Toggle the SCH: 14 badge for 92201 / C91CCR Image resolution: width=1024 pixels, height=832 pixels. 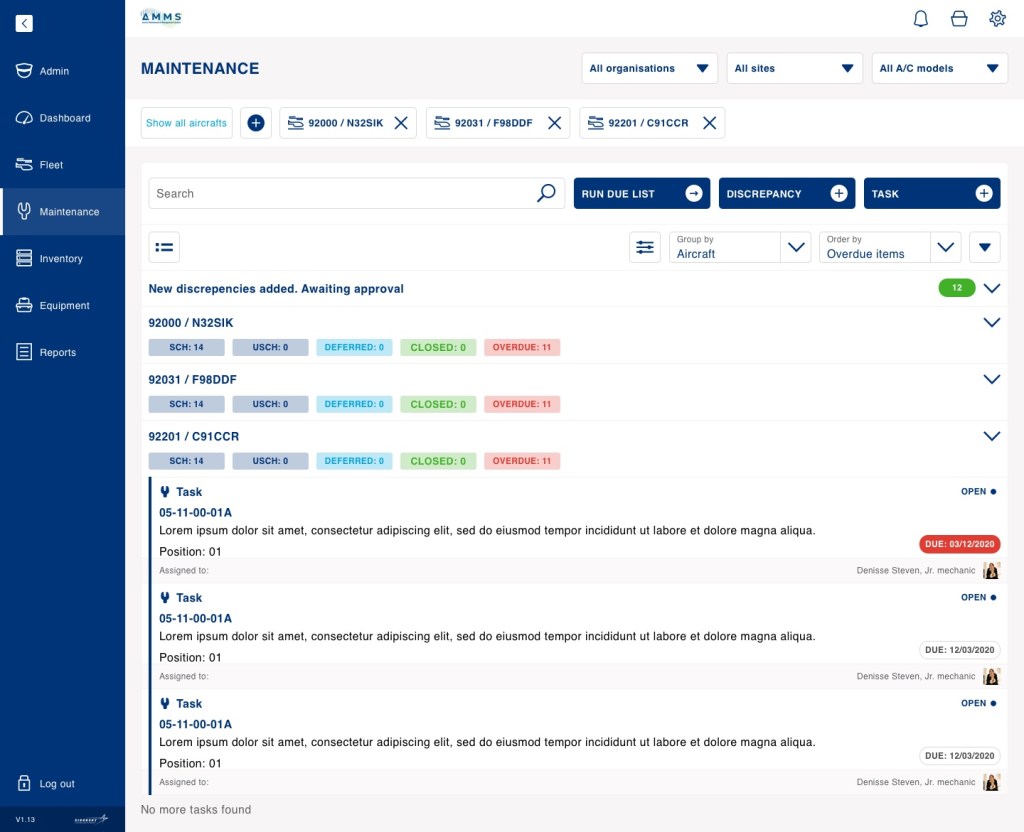click(x=186, y=461)
